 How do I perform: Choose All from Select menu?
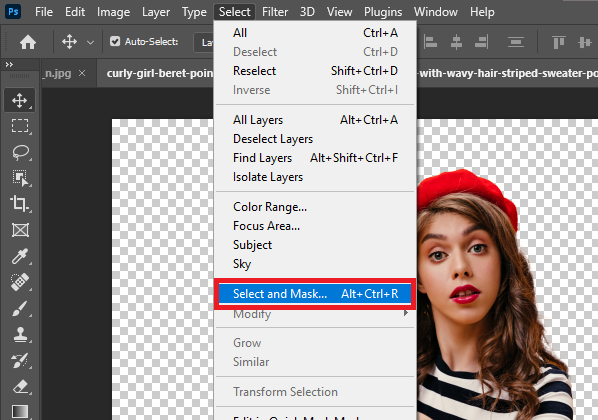315,33
